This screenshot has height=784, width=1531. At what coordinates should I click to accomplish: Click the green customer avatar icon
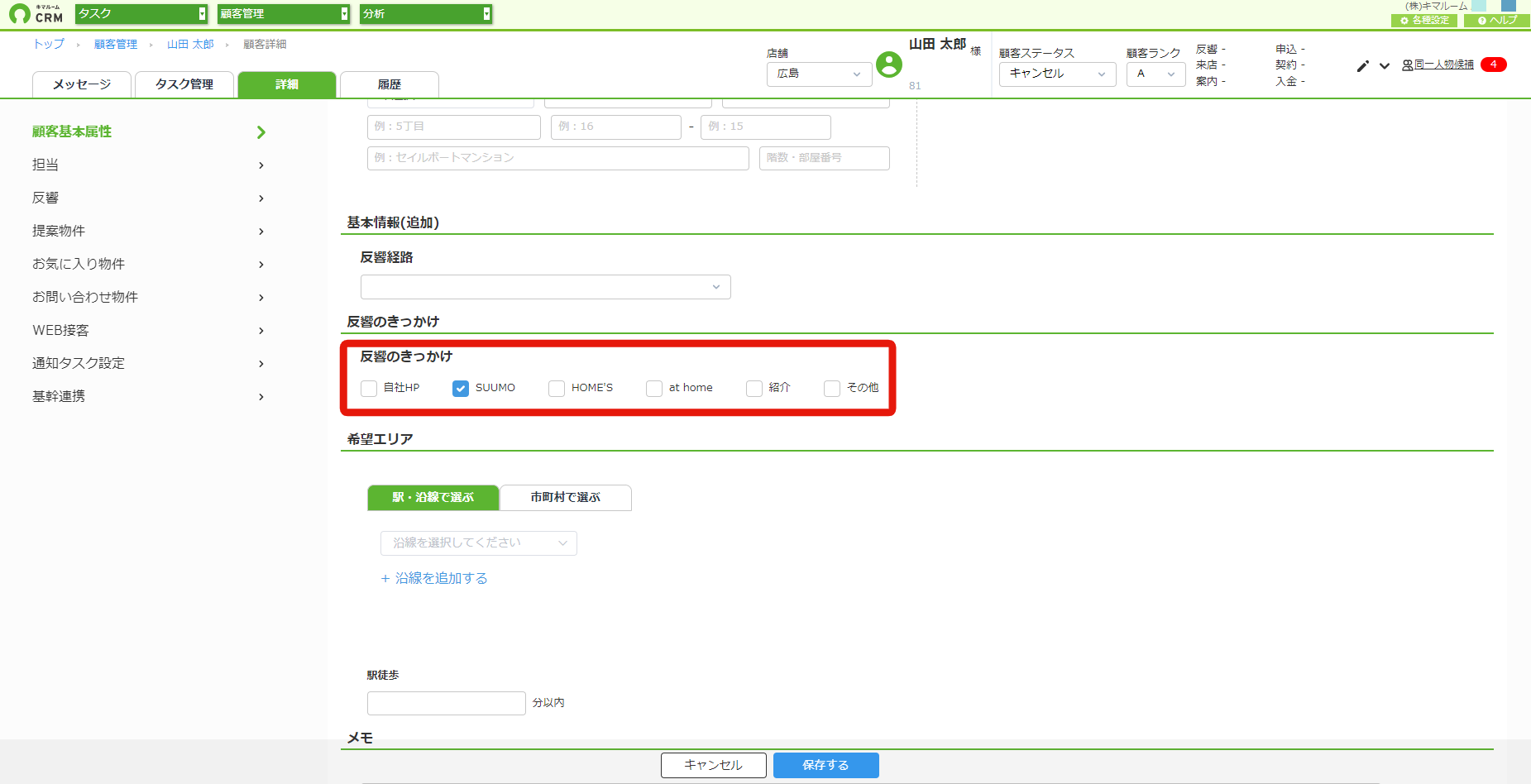point(889,65)
